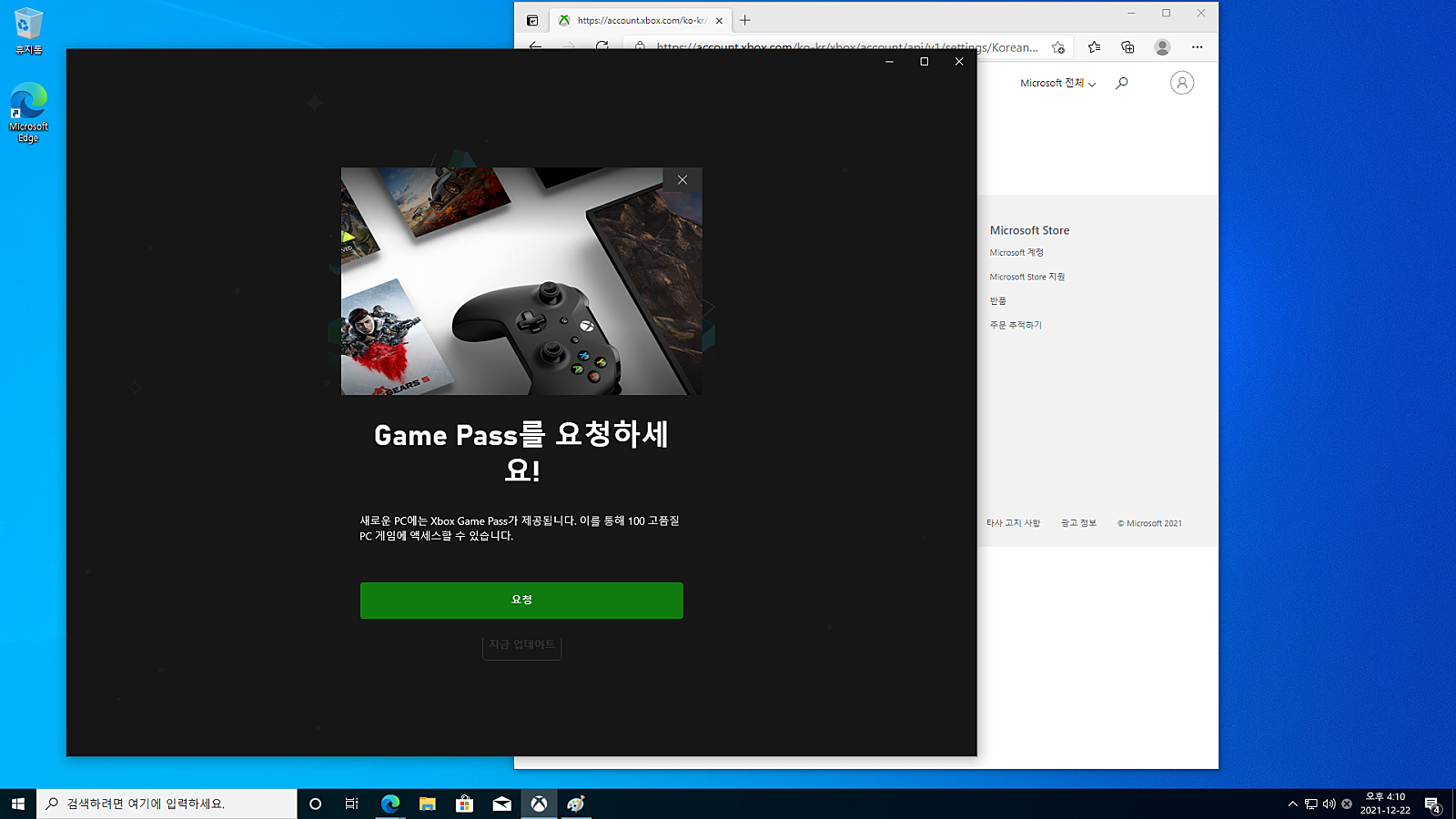Click the Xbox app taskbar icon
The height and width of the screenshot is (819, 1456).
tap(540, 804)
